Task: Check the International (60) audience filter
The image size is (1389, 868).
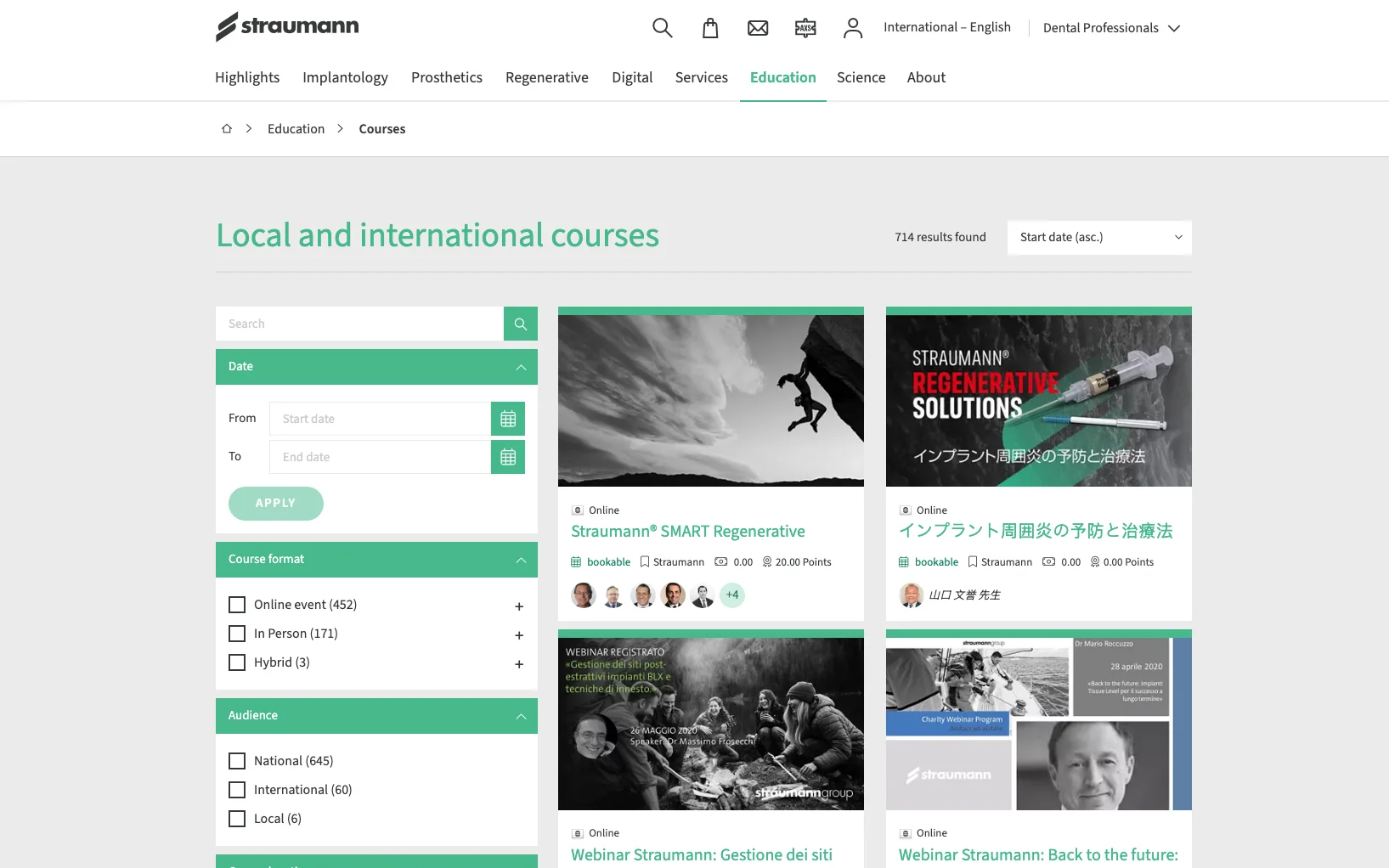Action: coord(237,790)
